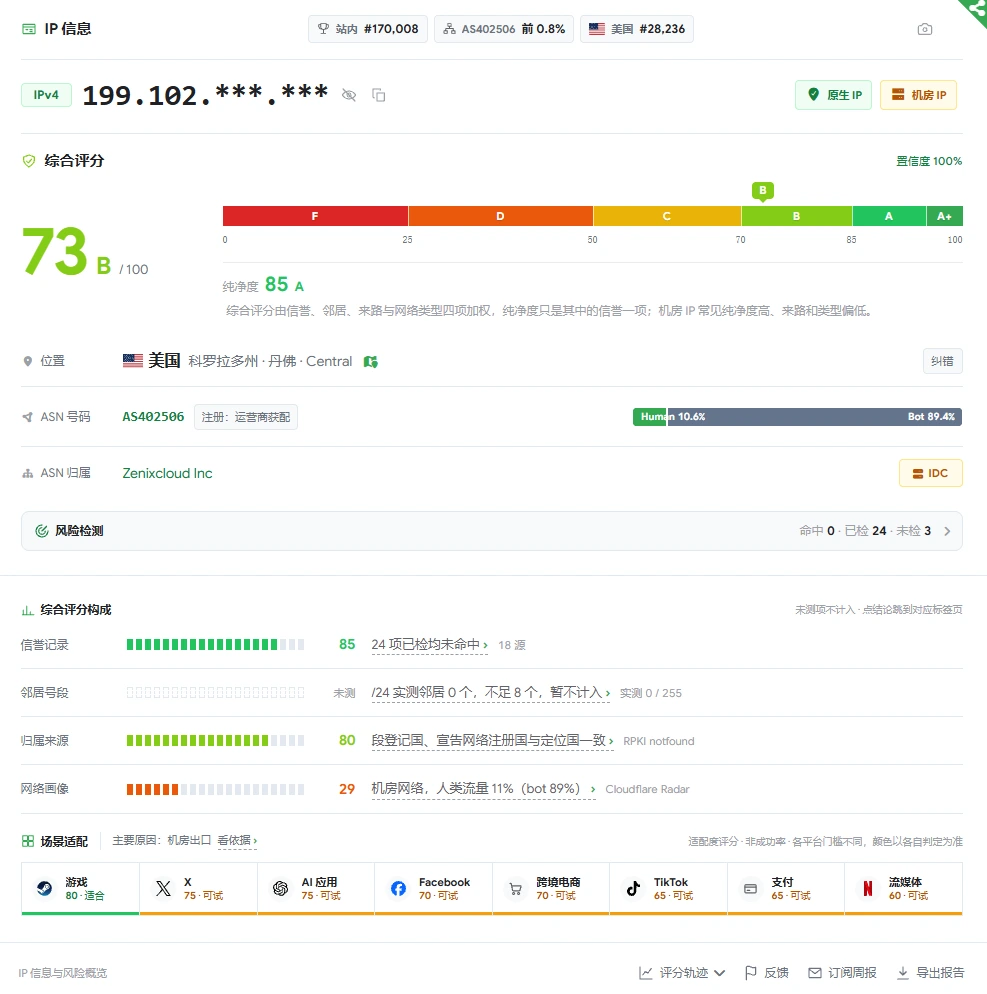This screenshot has width=987, height=994.
Task: Expand the /24 实测邻居 details
Action: click(491, 693)
